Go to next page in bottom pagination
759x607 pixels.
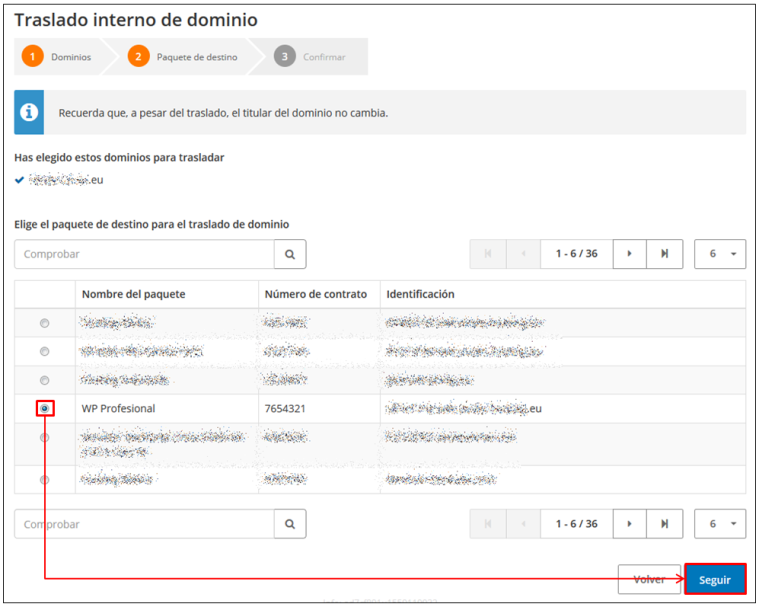[629, 524]
